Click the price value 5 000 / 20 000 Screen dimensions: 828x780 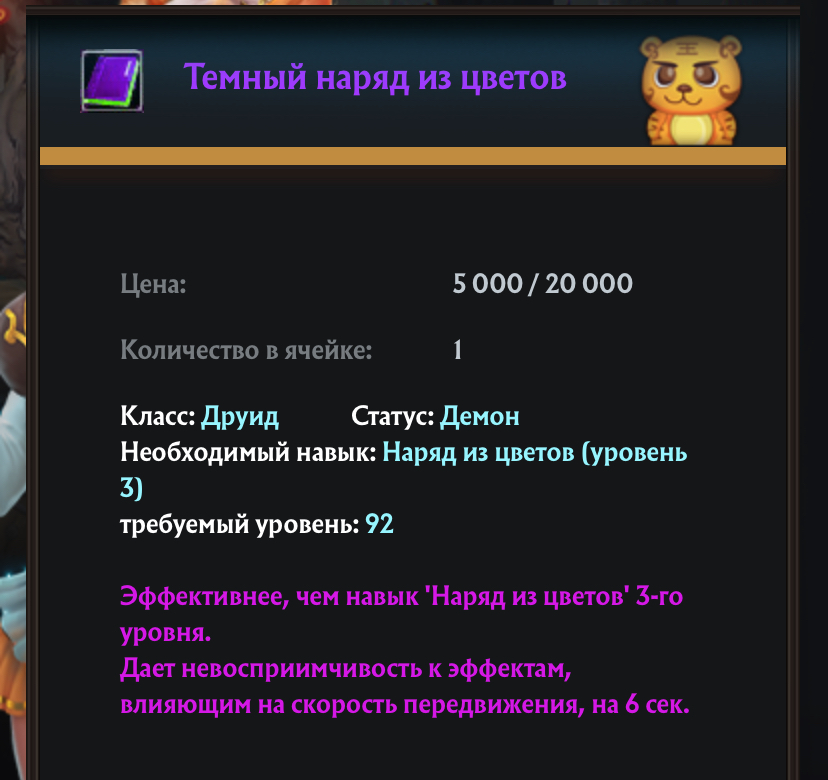(542, 283)
